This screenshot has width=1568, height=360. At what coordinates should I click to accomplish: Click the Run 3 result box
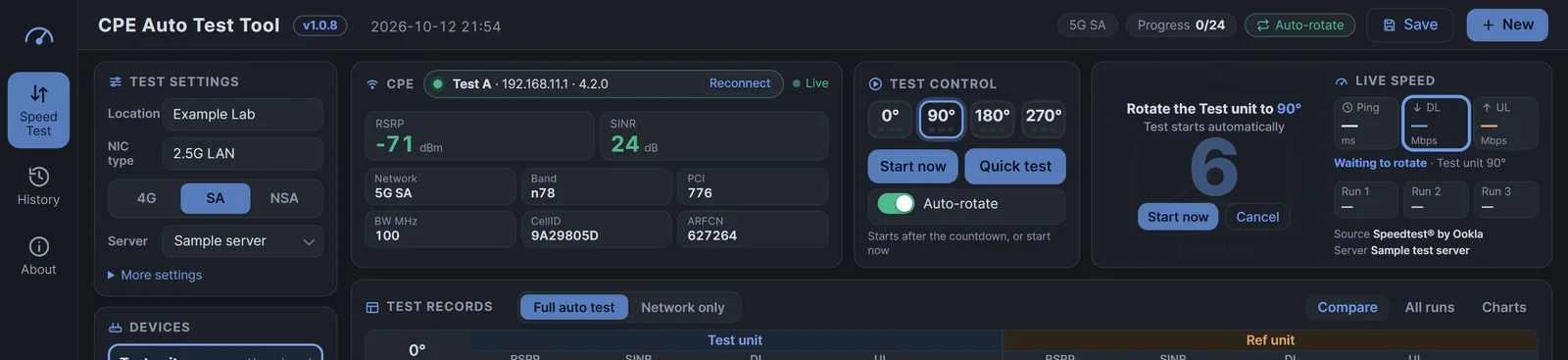[x=1505, y=199]
